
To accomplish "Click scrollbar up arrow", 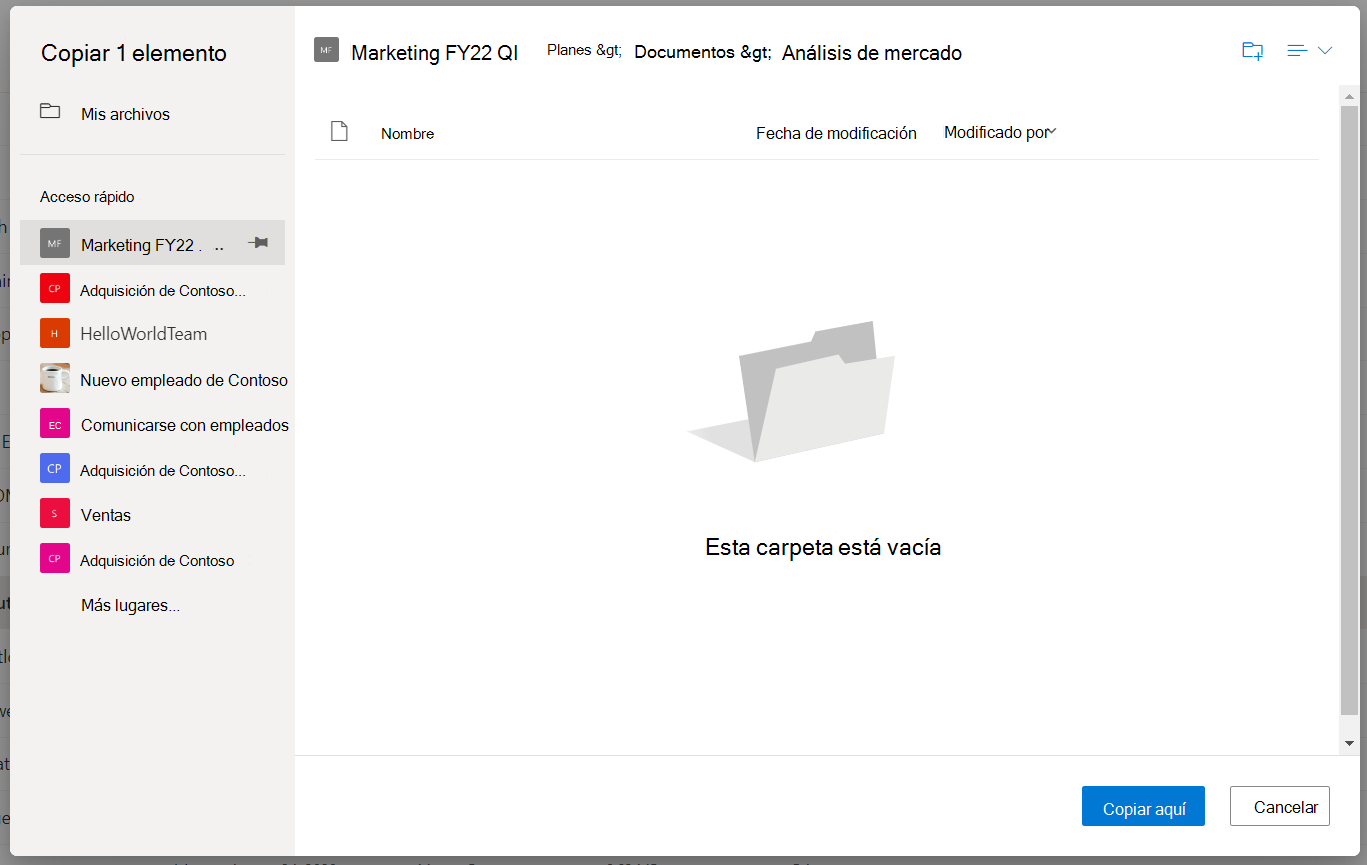I will click(1349, 96).
